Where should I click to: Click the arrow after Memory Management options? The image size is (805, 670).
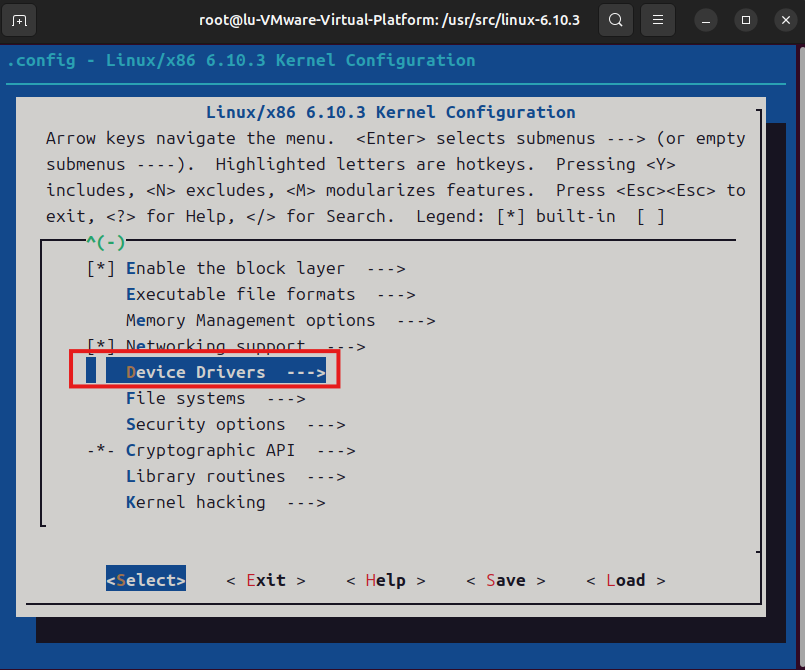click(416, 321)
